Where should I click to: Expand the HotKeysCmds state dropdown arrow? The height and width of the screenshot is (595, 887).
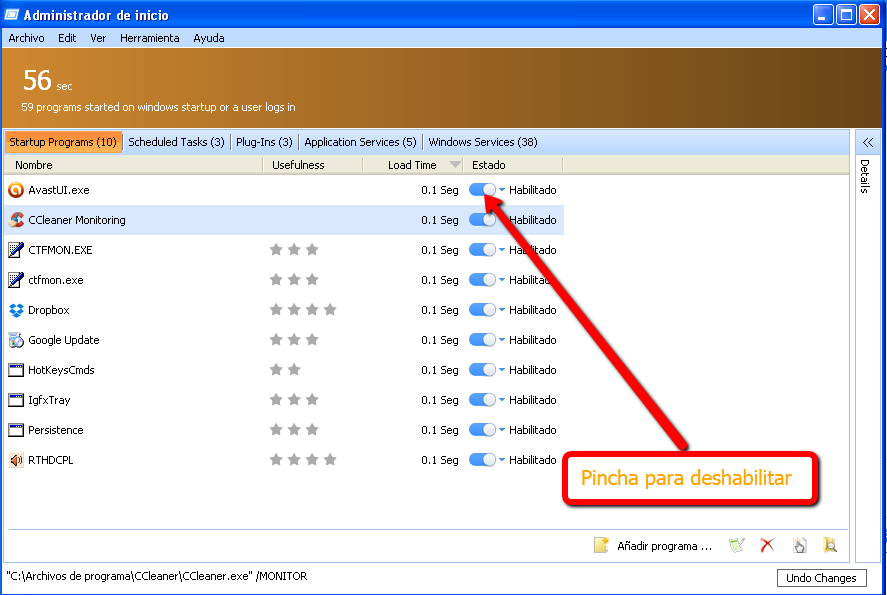(x=502, y=370)
